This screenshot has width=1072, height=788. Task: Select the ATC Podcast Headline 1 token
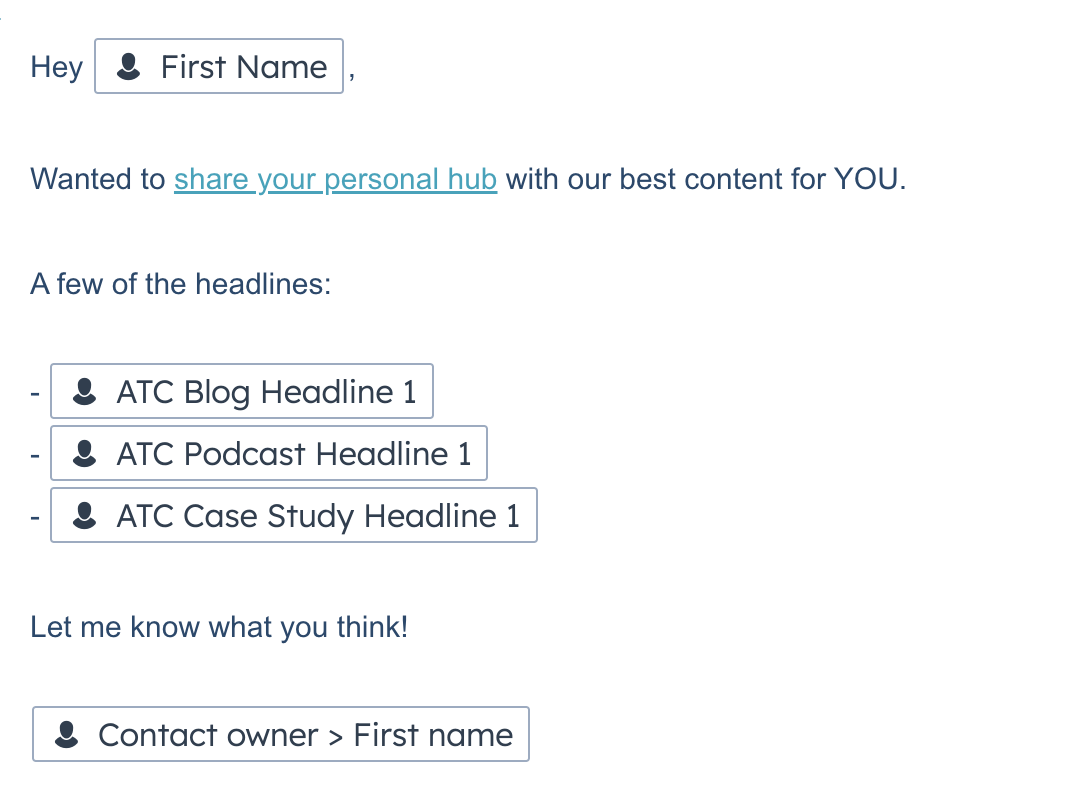[268, 453]
